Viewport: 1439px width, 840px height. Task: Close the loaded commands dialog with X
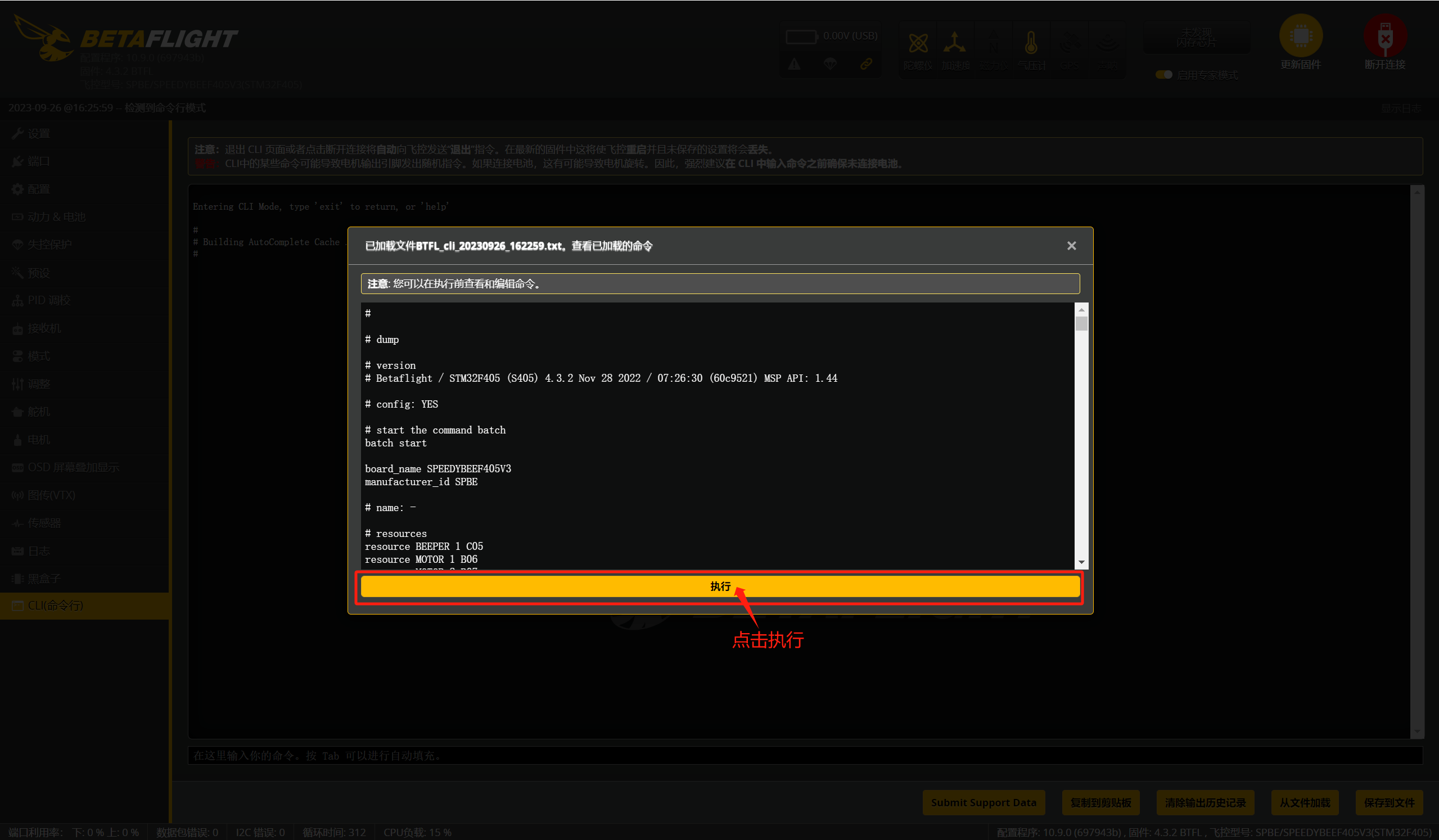click(x=1071, y=246)
